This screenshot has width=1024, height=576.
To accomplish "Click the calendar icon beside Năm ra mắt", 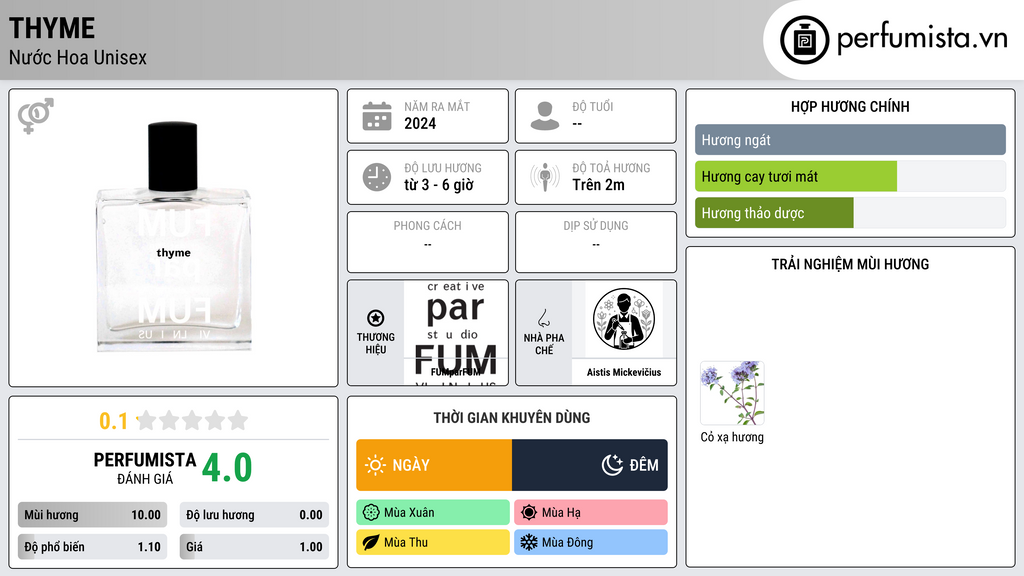I will click(x=377, y=116).
